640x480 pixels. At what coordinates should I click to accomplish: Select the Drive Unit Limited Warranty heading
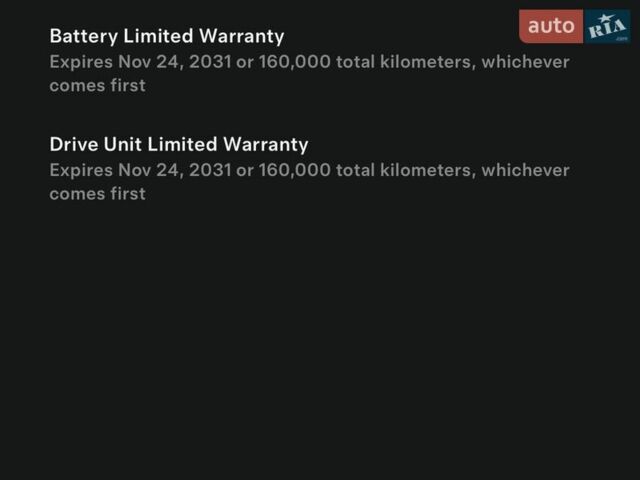[x=179, y=144]
